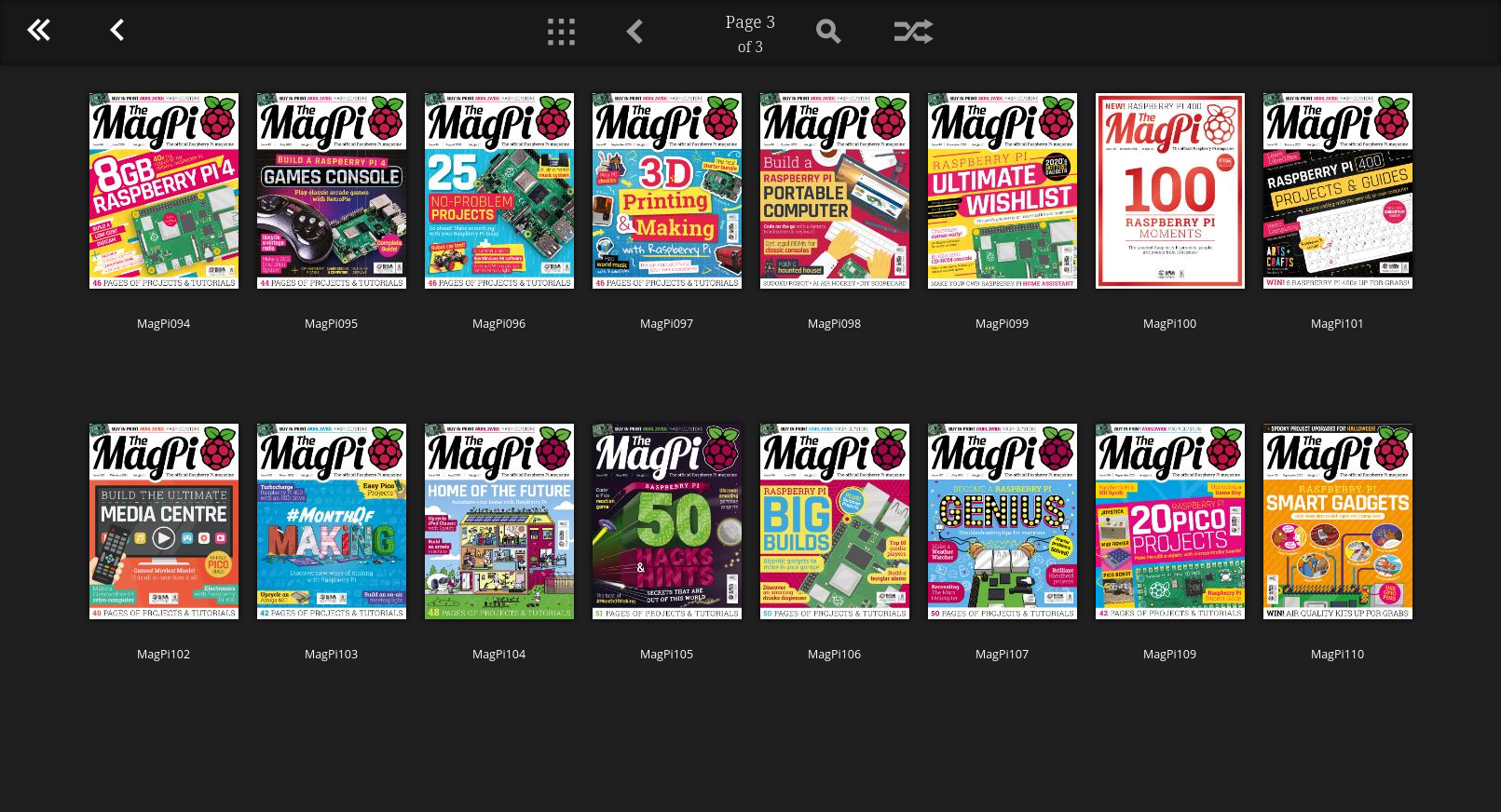Open the MagPi102 Media Centre cover
Image resolution: width=1501 pixels, height=812 pixels.
pyautogui.click(x=164, y=521)
